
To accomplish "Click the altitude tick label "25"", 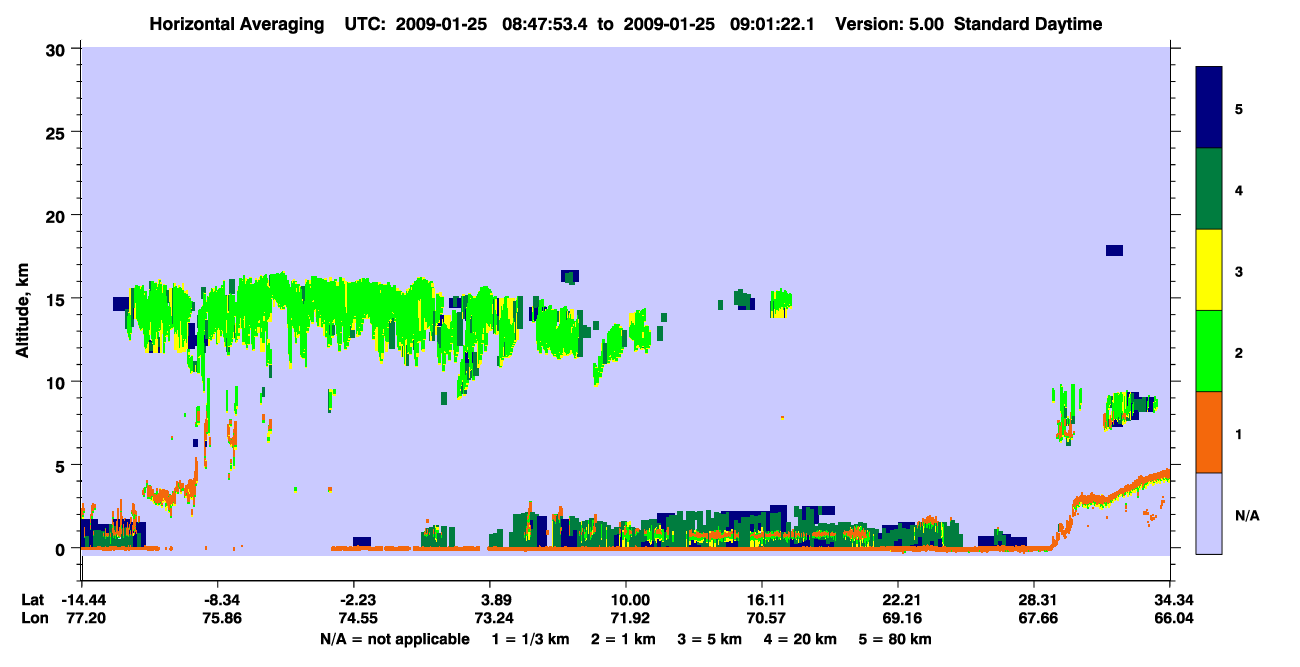I will click(x=57, y=132).
